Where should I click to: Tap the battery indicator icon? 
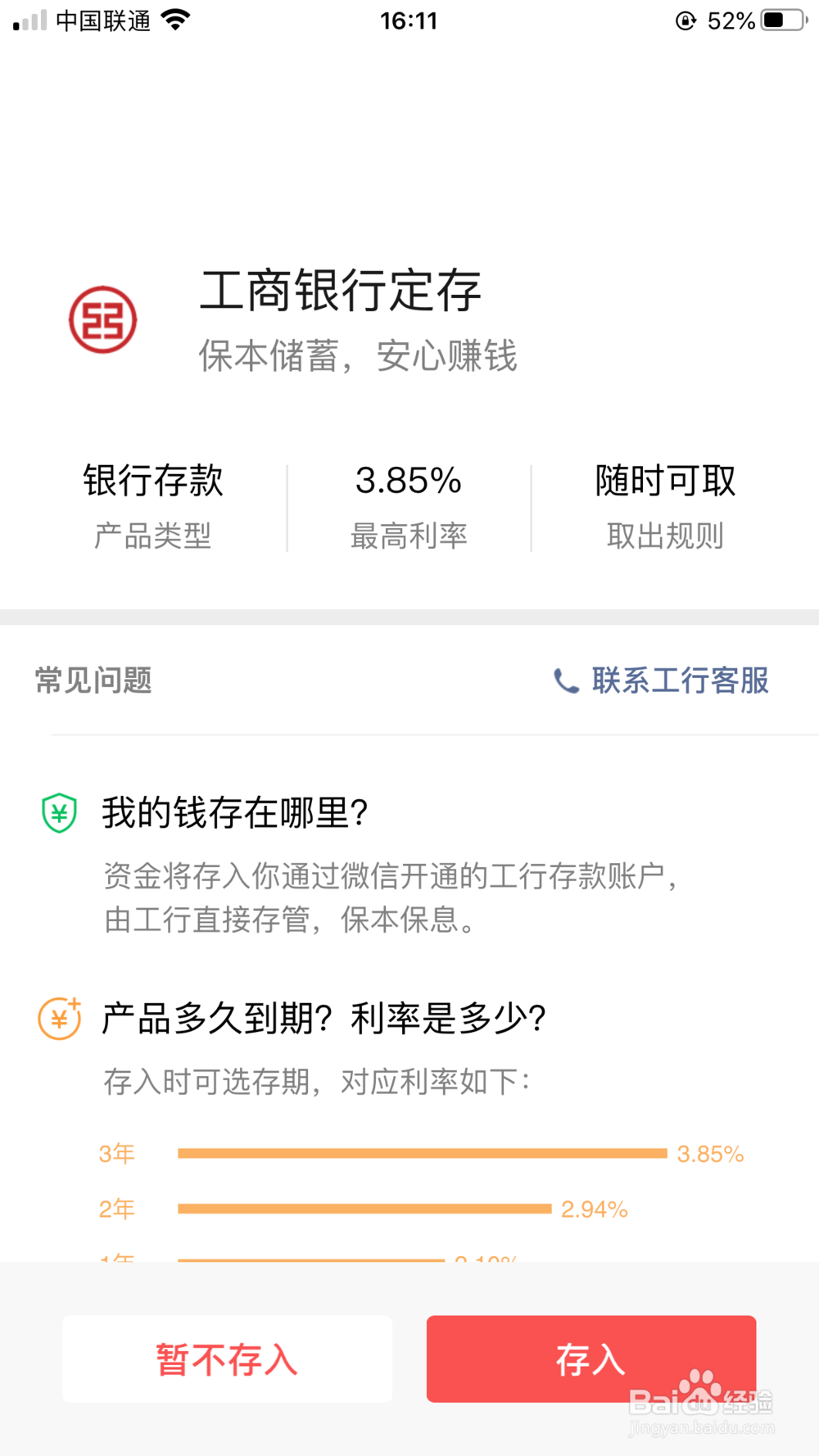785,20
